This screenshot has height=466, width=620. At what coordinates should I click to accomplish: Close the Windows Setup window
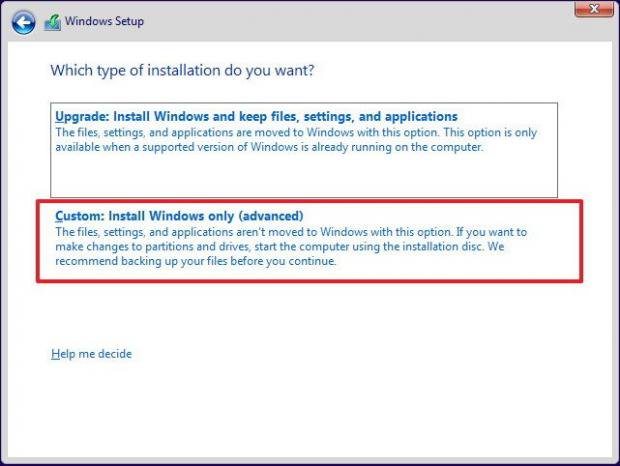[594, 9]
